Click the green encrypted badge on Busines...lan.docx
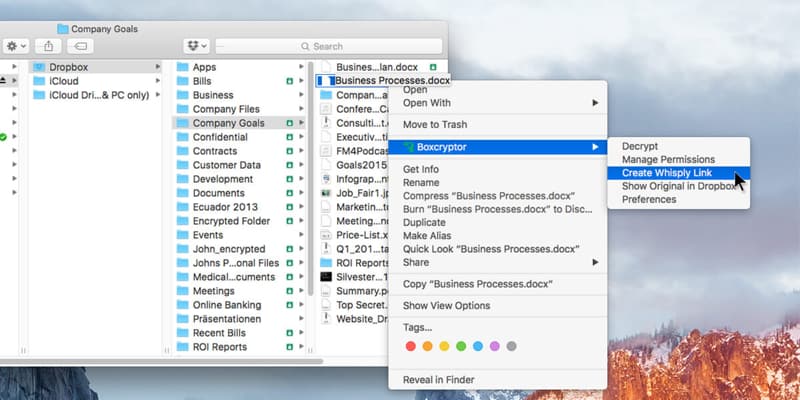The image size is (800, 400). tap(433, 67)
